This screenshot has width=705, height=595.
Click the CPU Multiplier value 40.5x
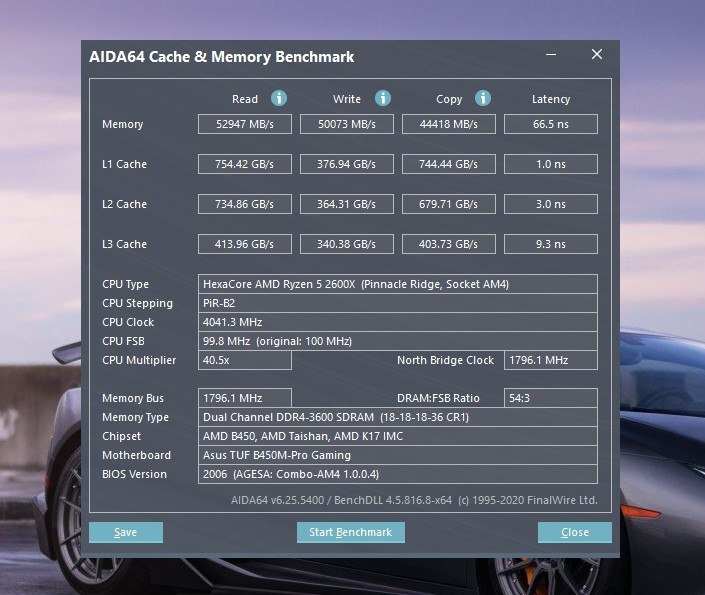(x=245, y=360)
